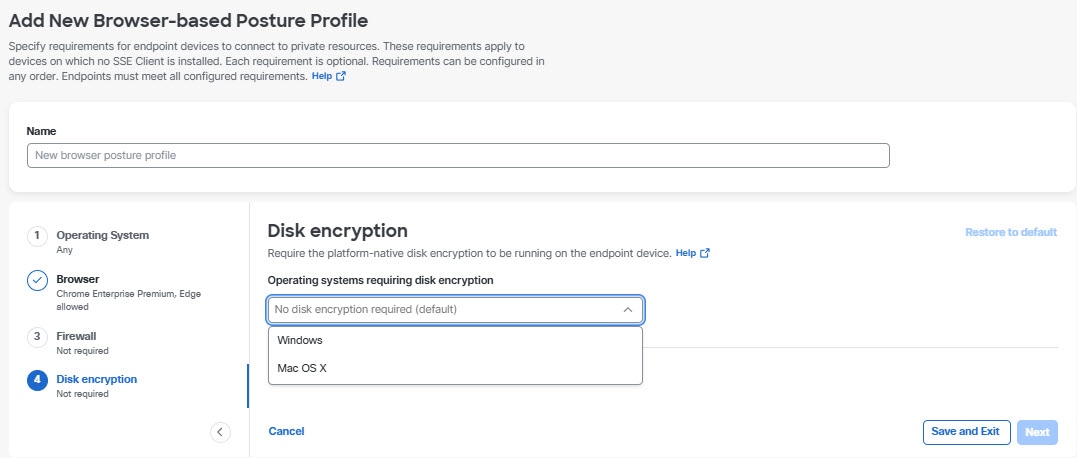Screen dimensions: 1077x458
Task: Select the Operating System step
Action: (x=102, y=235)
